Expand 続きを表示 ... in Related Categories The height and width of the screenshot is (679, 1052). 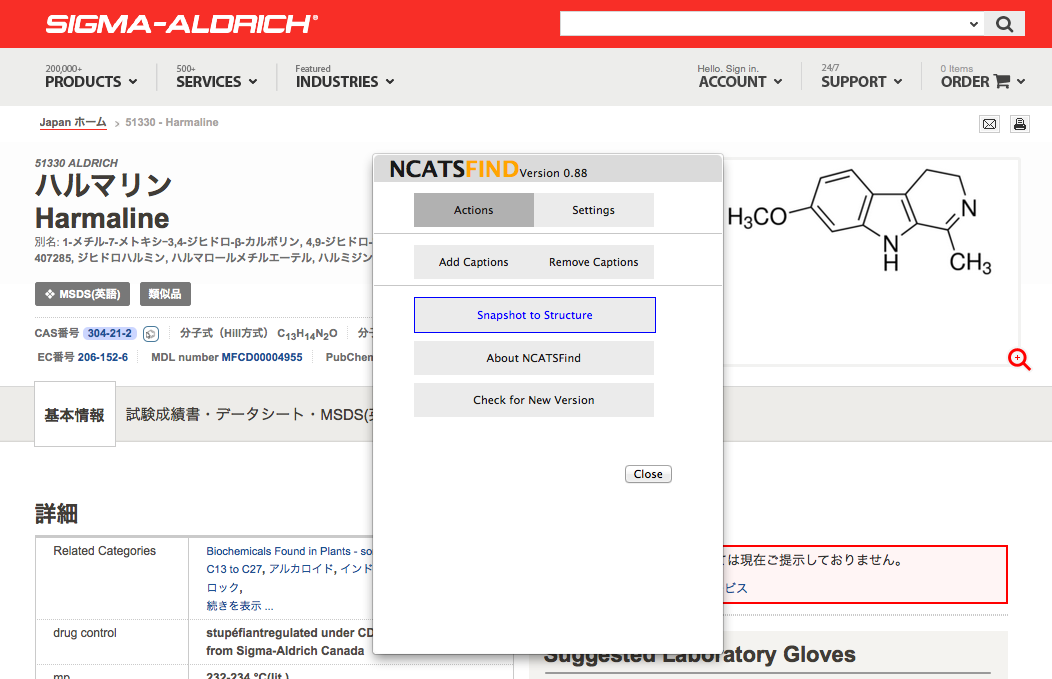click(240, 606)
